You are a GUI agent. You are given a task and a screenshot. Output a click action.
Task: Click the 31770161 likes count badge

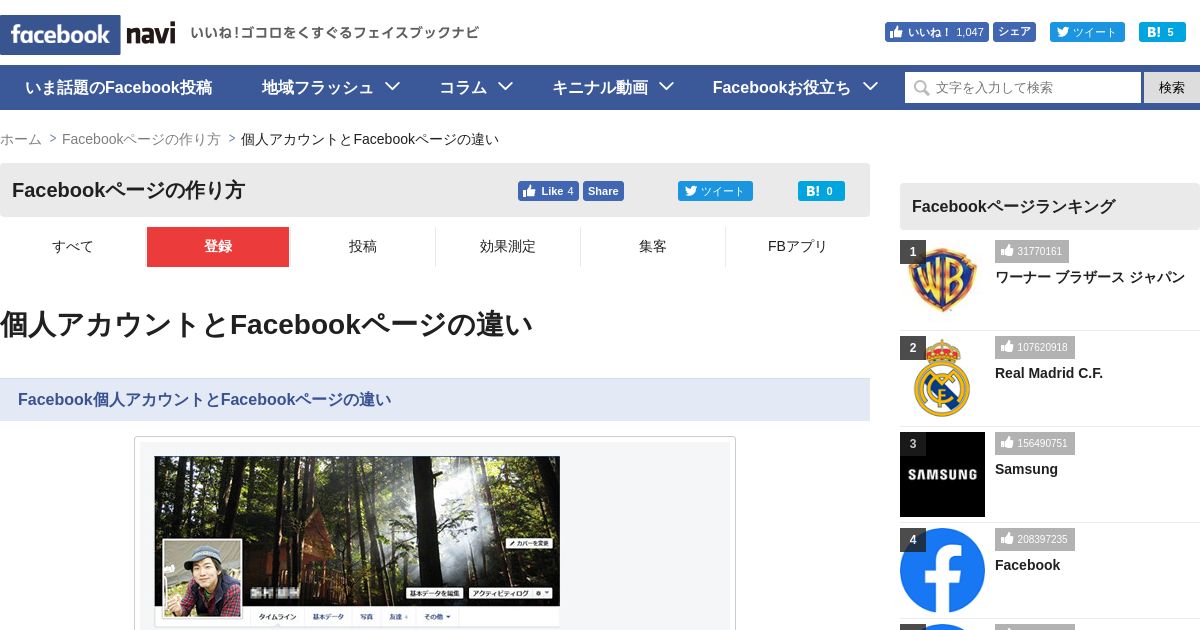pyautogui.click(x=1032, y=251)
